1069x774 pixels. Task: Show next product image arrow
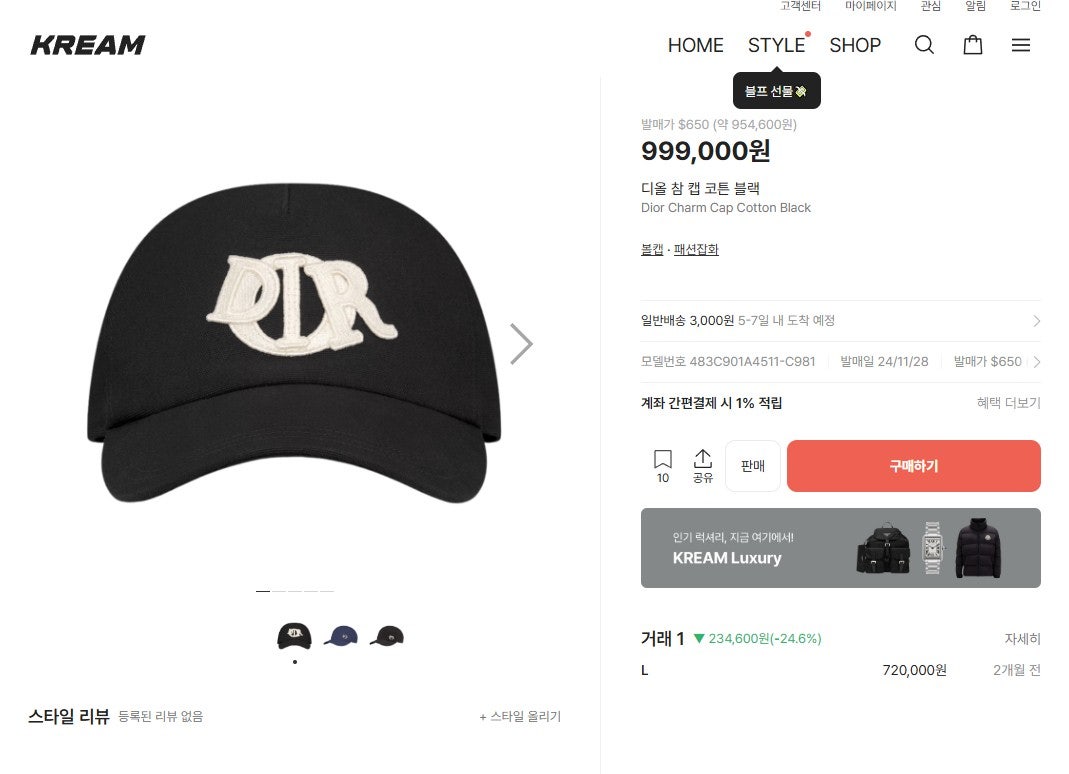click(521, 344)
